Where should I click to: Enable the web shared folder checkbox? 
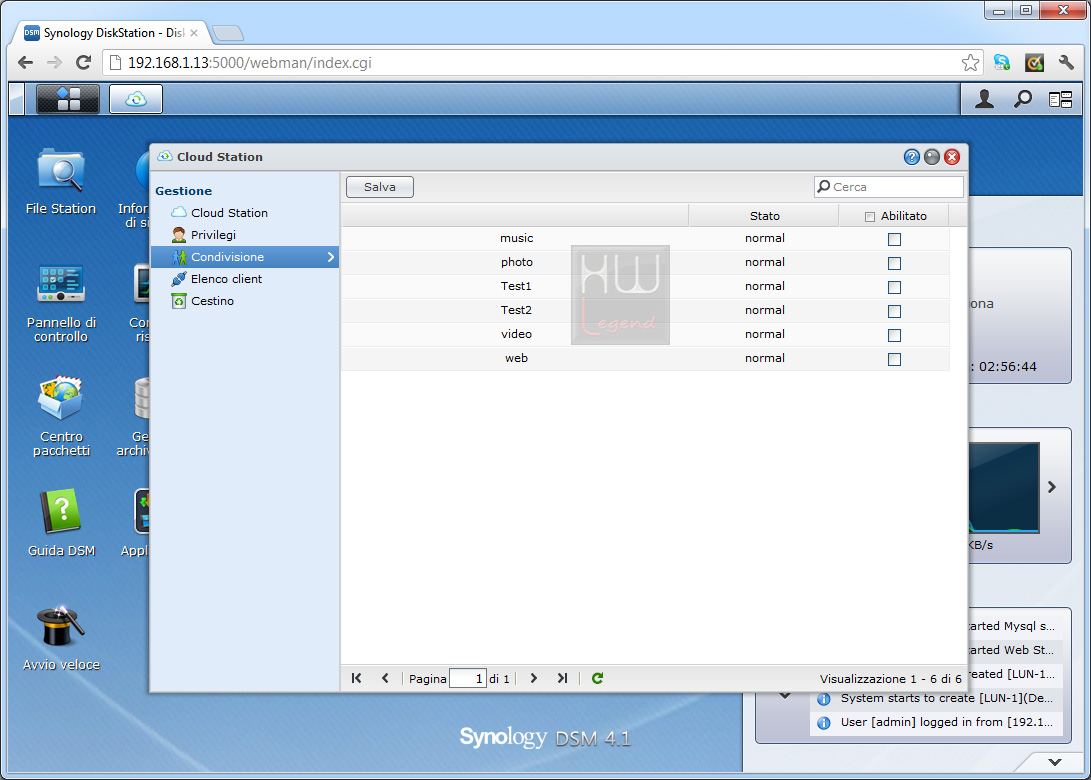click(894, 360)
